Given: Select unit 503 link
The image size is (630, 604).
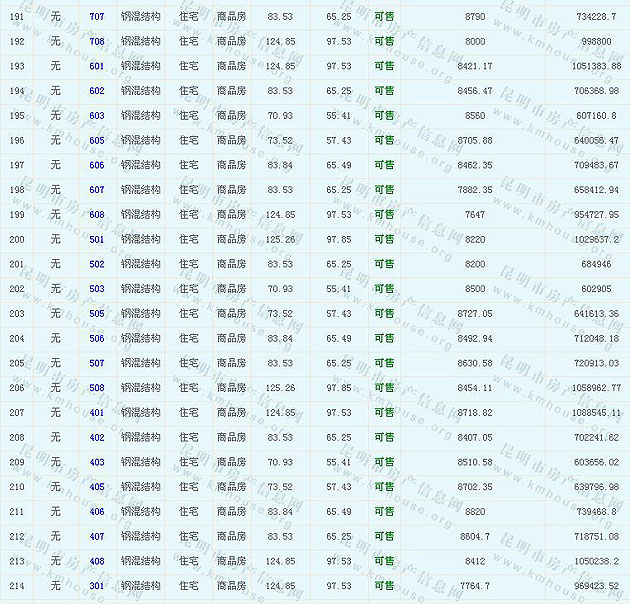Looking at the screenshot, I should point(96,289).
